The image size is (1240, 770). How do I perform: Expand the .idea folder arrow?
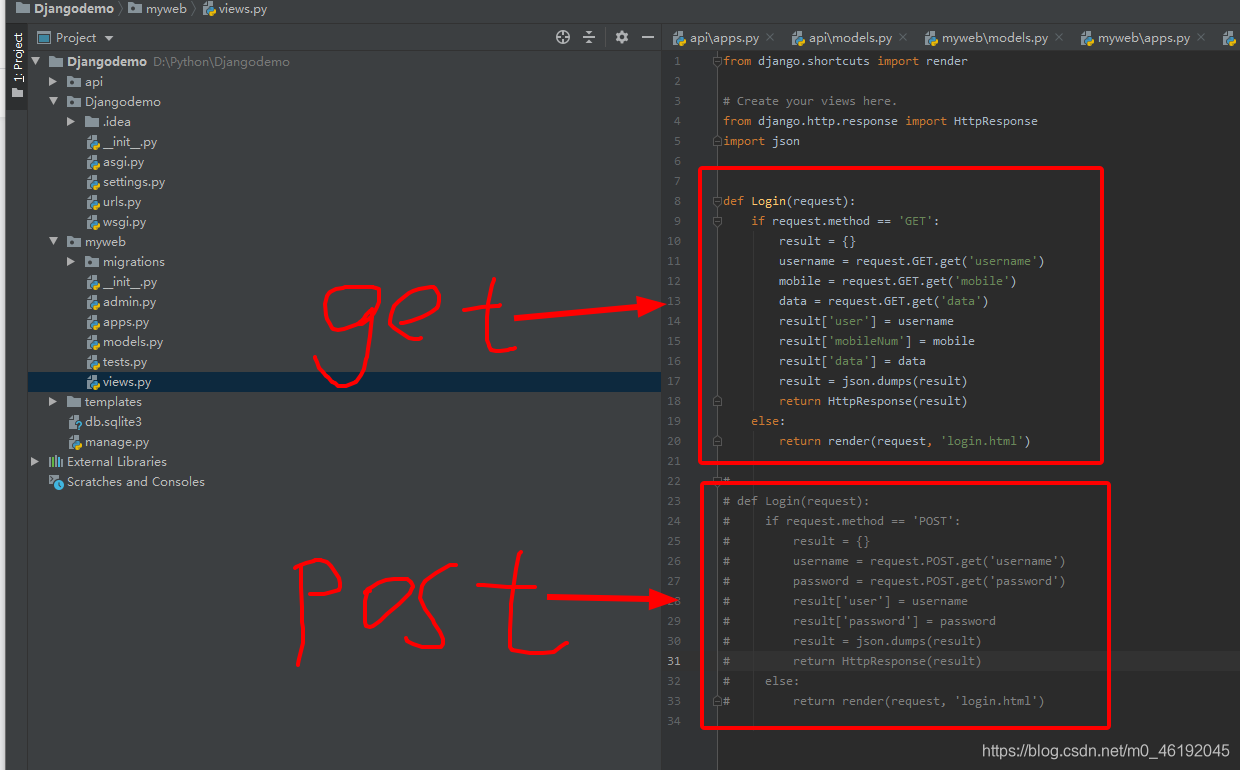point(72,122)
